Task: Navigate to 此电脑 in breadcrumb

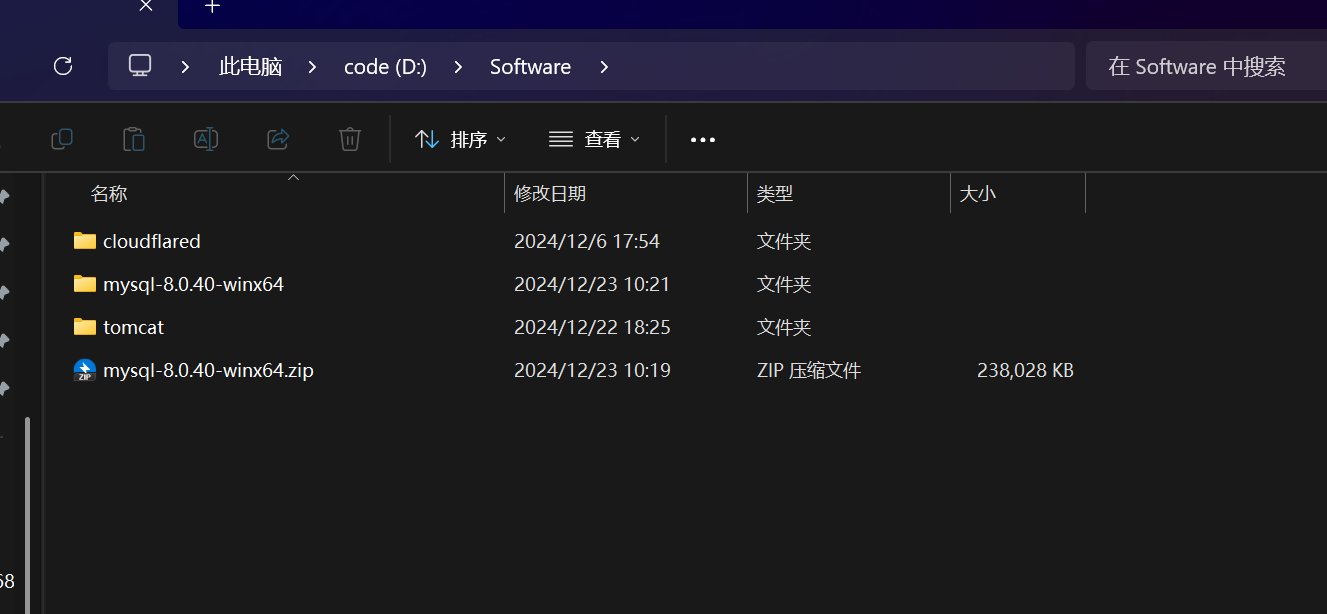Action: tap(250, 67)
